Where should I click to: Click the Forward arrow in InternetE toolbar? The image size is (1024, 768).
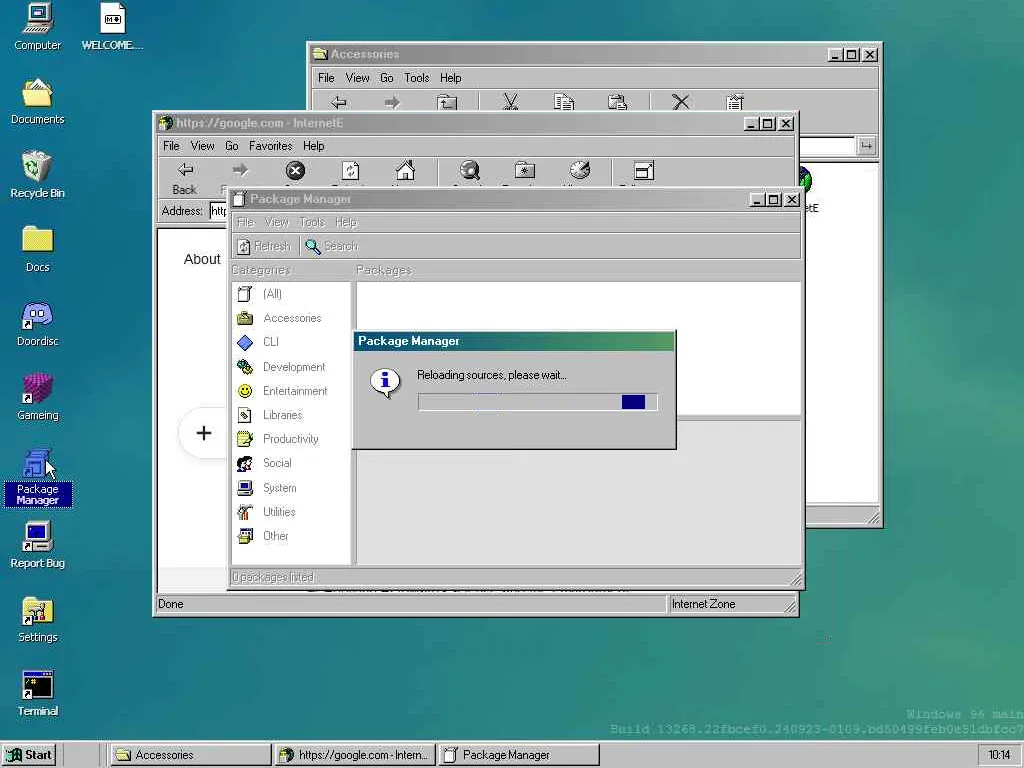coord(240,170)
